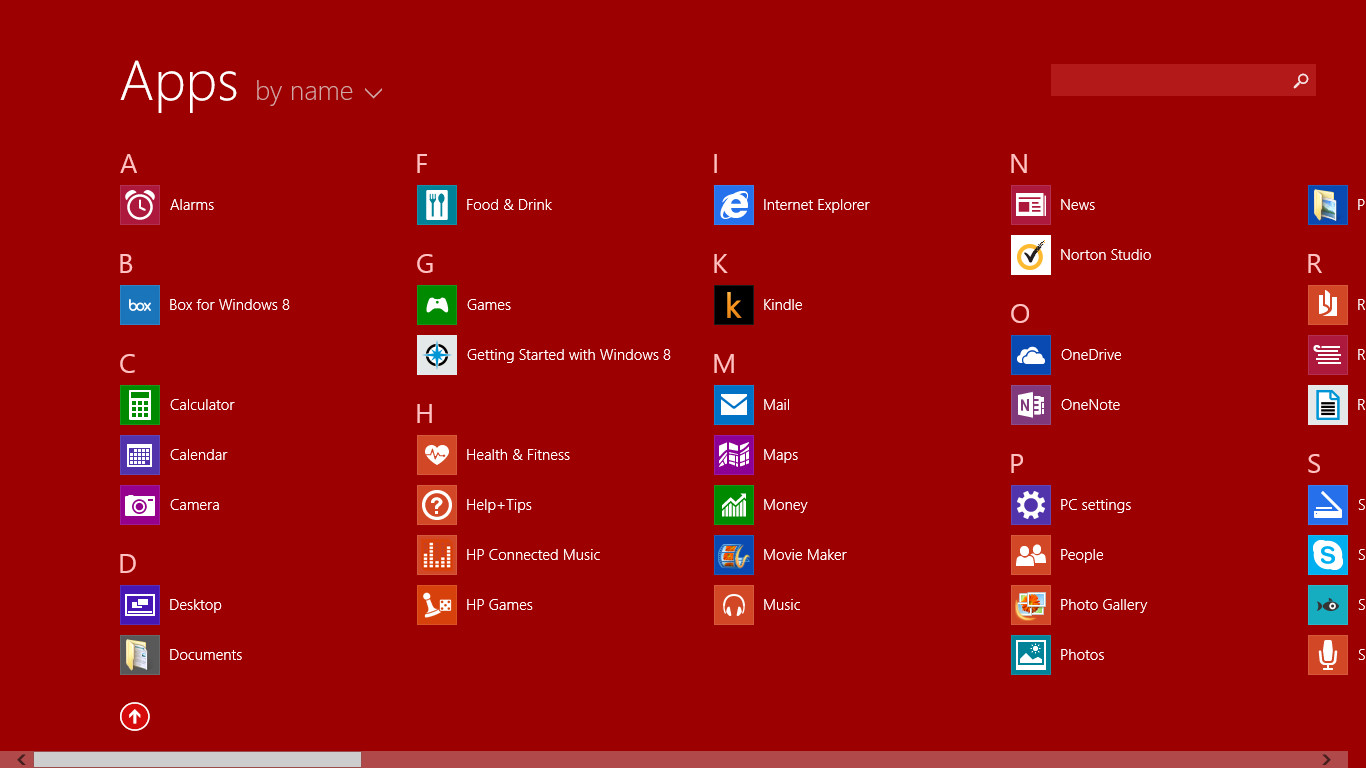Open the OneDrive cloud icon

click(x=1031, y=355)
